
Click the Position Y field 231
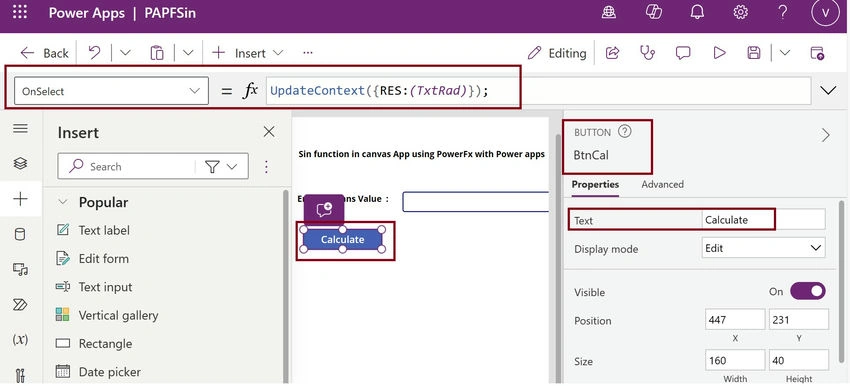click(799, 320)
